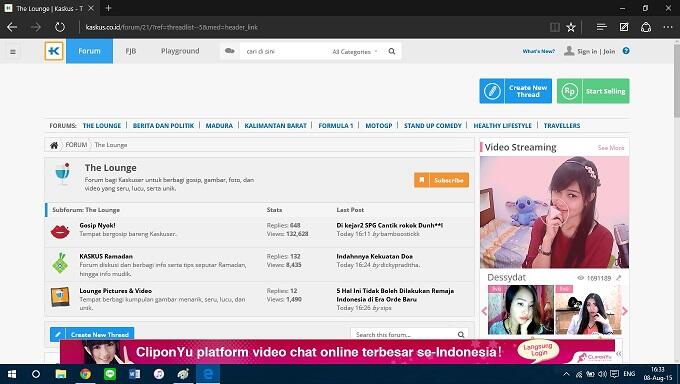Click Langsung Login on banner
The height and width of the screenshot is (384, 680).
pos(538,350)
